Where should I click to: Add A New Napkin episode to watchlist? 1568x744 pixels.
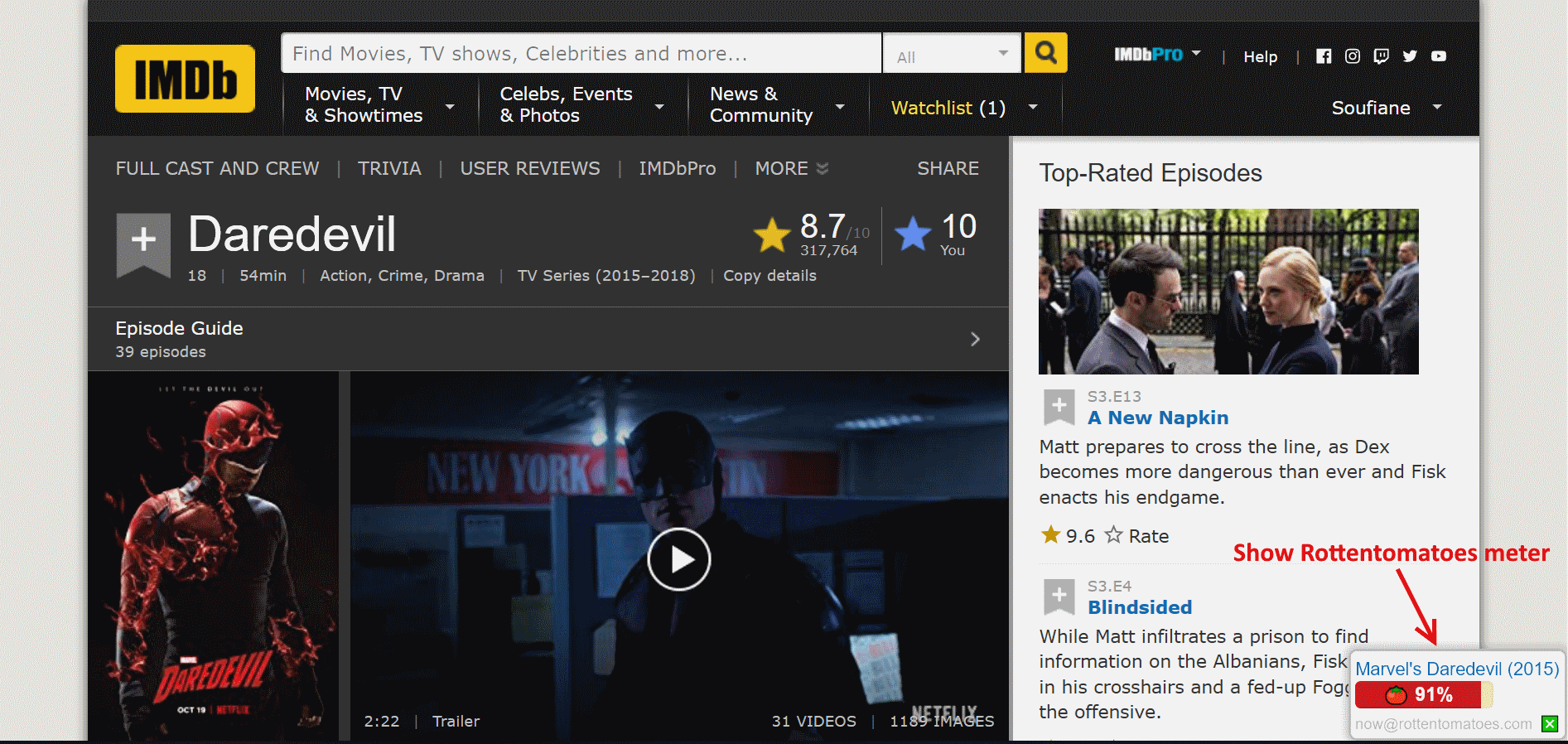pyautogui.click(x=1059, y=408)
